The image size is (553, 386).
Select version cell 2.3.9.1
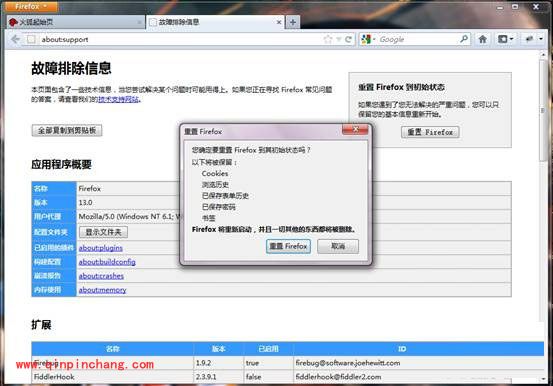(206, 377)
